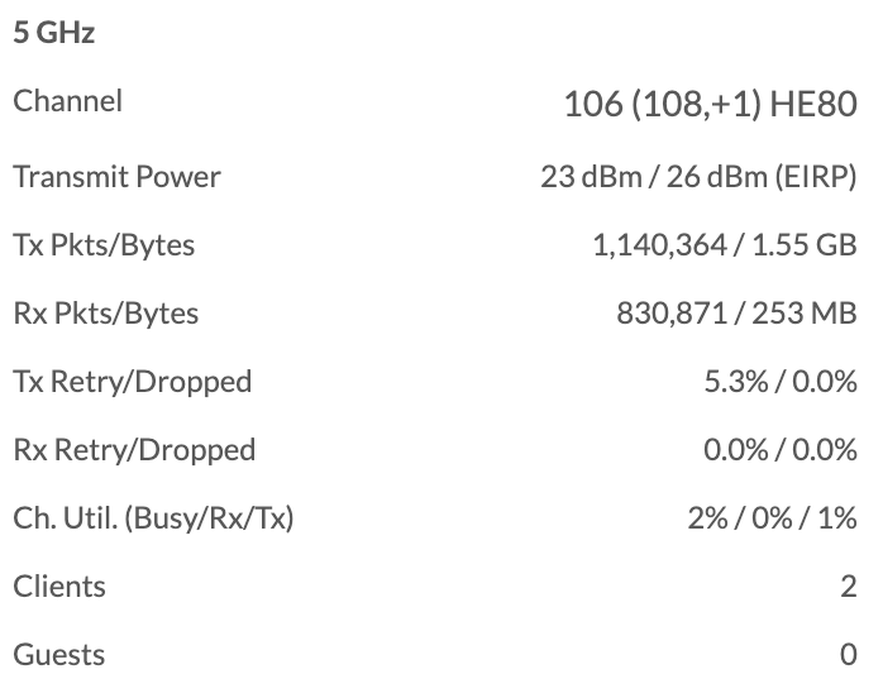Image resolution: width=883 pixels, height=698 pixels.
Task: Select the 1,140,364 / 1.55 GB value
Action: [x=724, y=245]
